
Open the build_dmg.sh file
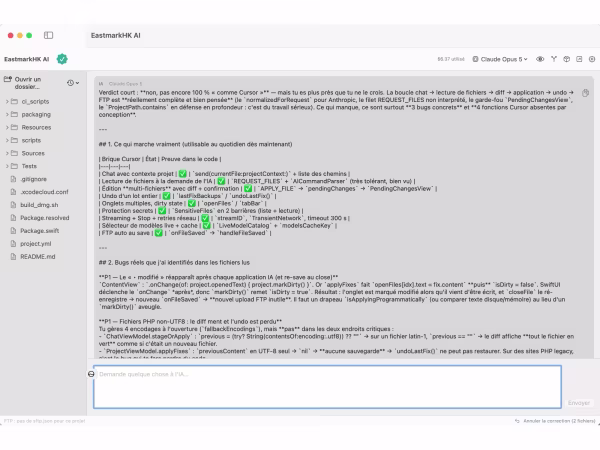click(39, 205)
